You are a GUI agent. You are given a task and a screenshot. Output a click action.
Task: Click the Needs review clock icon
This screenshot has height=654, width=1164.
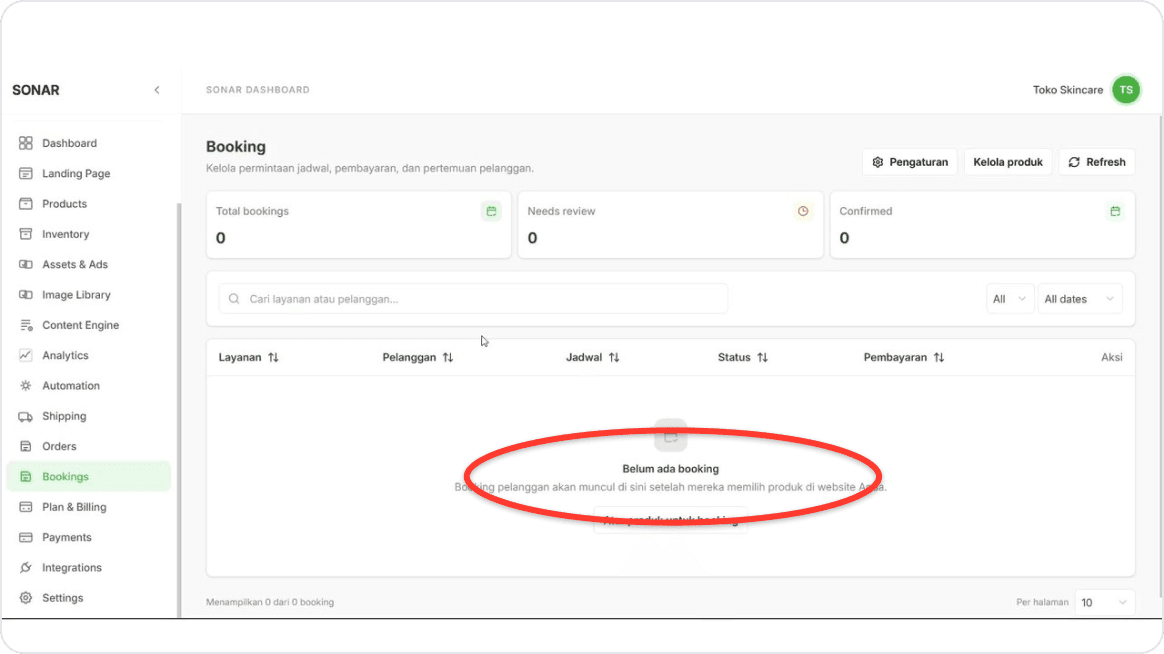[x=802, y=212]
